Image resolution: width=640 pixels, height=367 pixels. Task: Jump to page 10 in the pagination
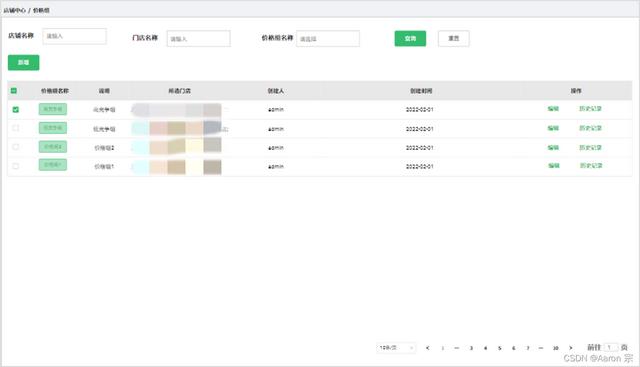pos(556,348)
